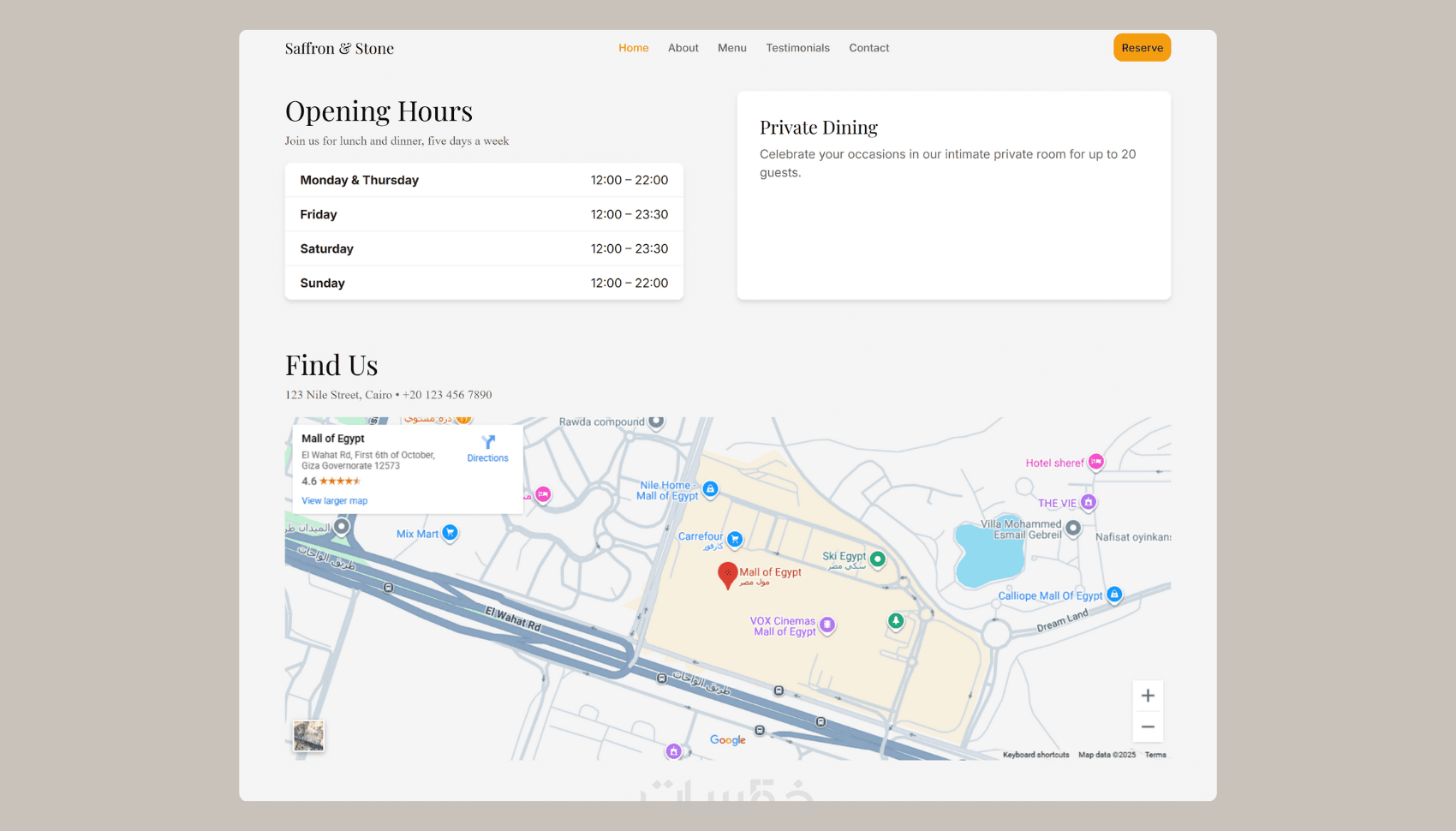Click the Nafisat oyinkan map label
This screenshot has width=1456, height=831.
1133,537
